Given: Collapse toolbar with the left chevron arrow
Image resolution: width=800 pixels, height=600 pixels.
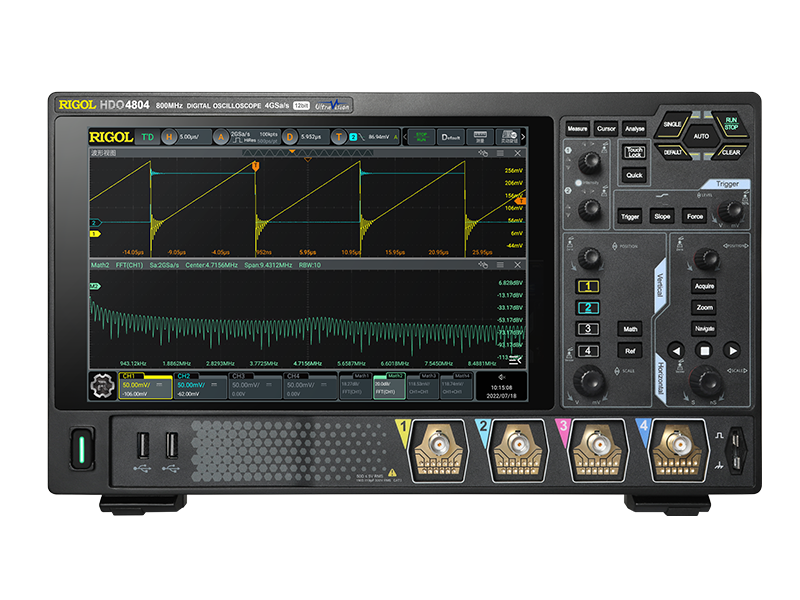Looking at the screenshot, I should (x=405, y=137).
